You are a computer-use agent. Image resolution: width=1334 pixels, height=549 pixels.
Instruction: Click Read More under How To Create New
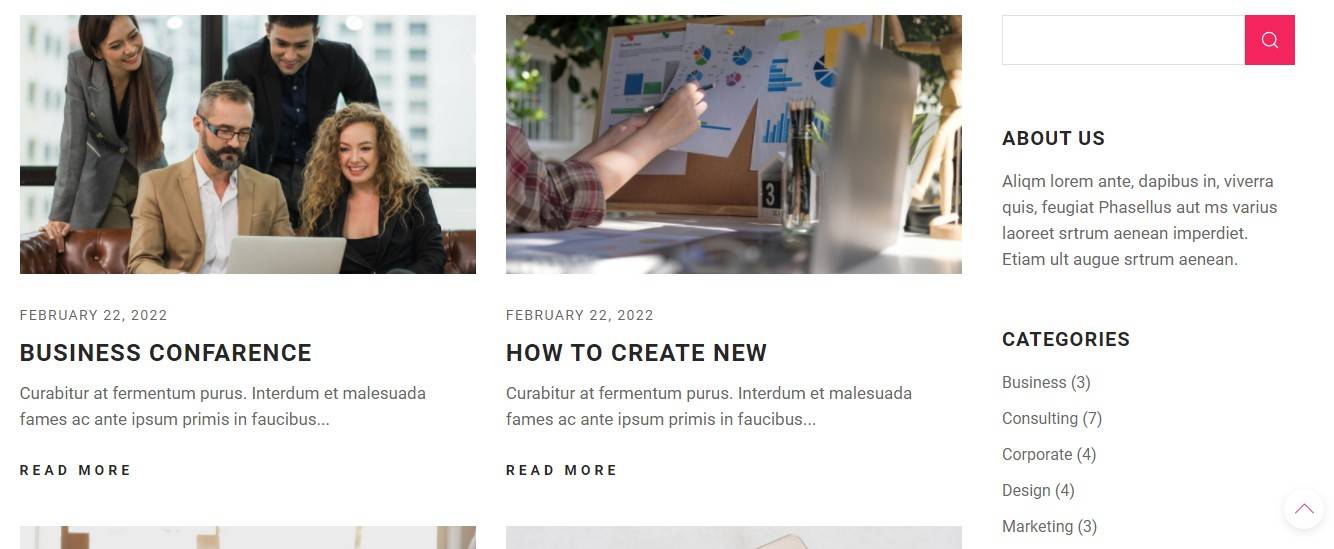pos(562,470)
